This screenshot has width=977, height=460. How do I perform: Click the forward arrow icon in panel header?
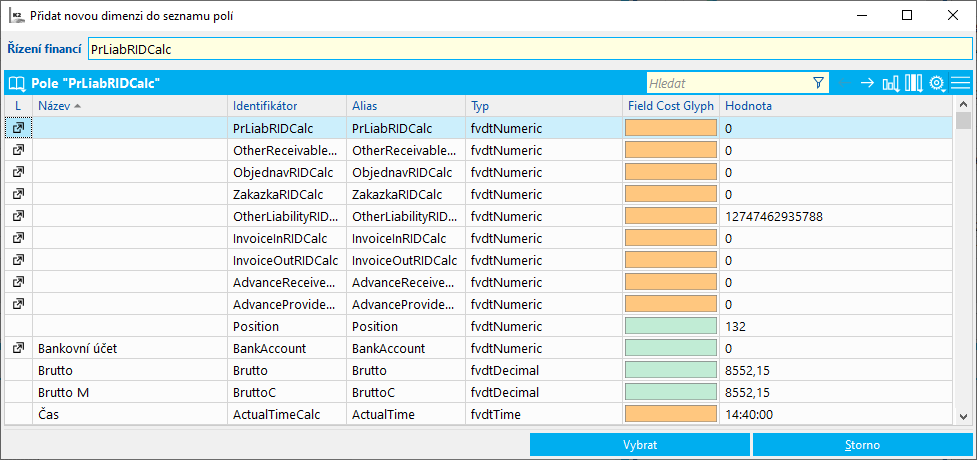point(867,83)
